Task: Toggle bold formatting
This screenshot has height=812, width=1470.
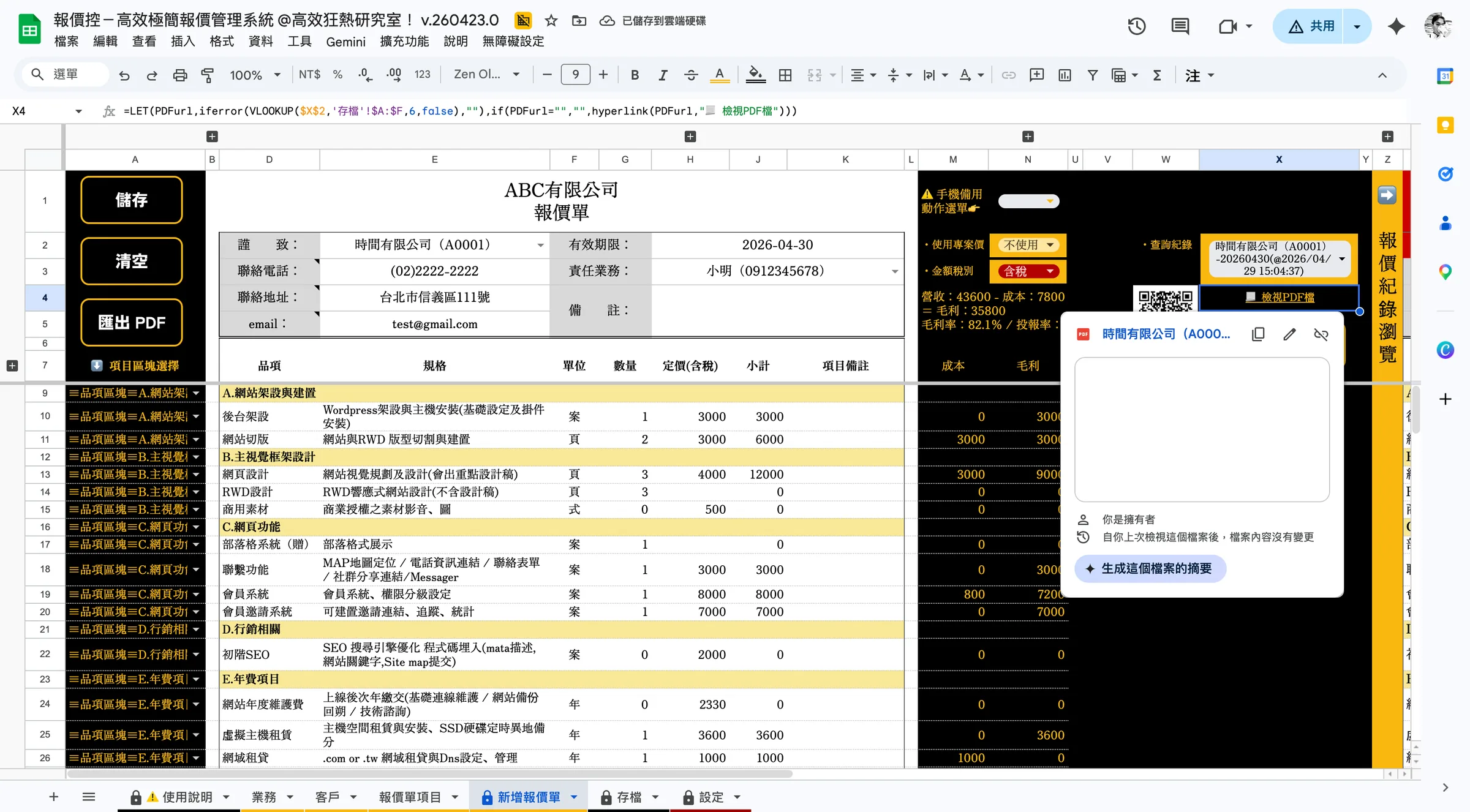Action: pos(635,75)
